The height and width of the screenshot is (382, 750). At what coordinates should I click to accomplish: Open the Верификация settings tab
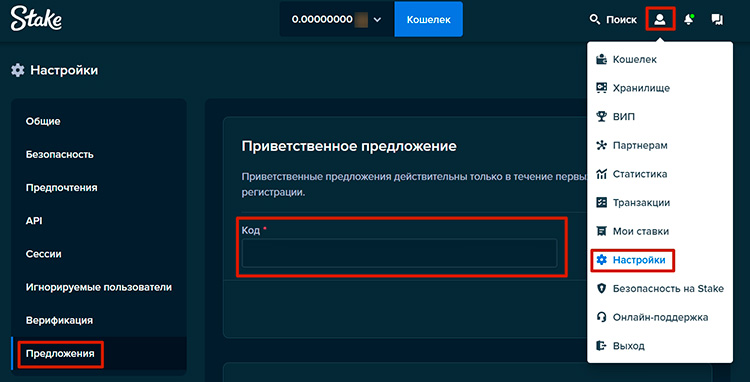(99, 320)
